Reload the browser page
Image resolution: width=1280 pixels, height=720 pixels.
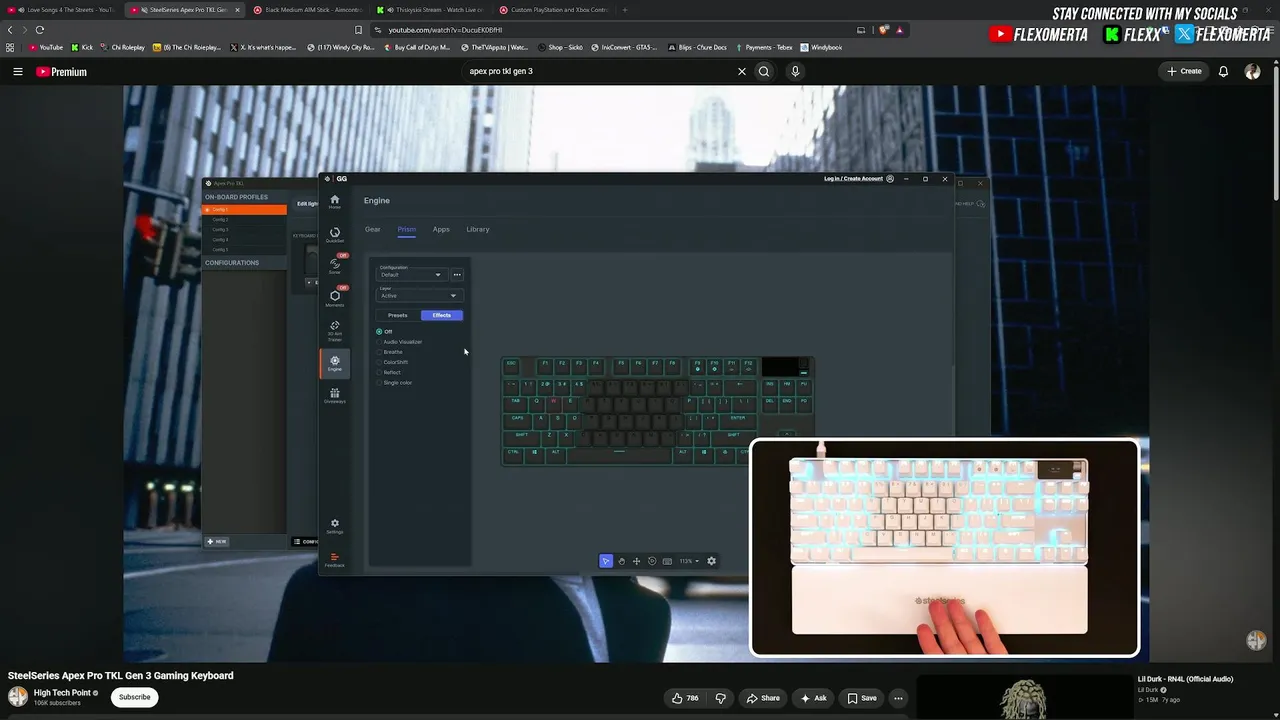(40, 30)
